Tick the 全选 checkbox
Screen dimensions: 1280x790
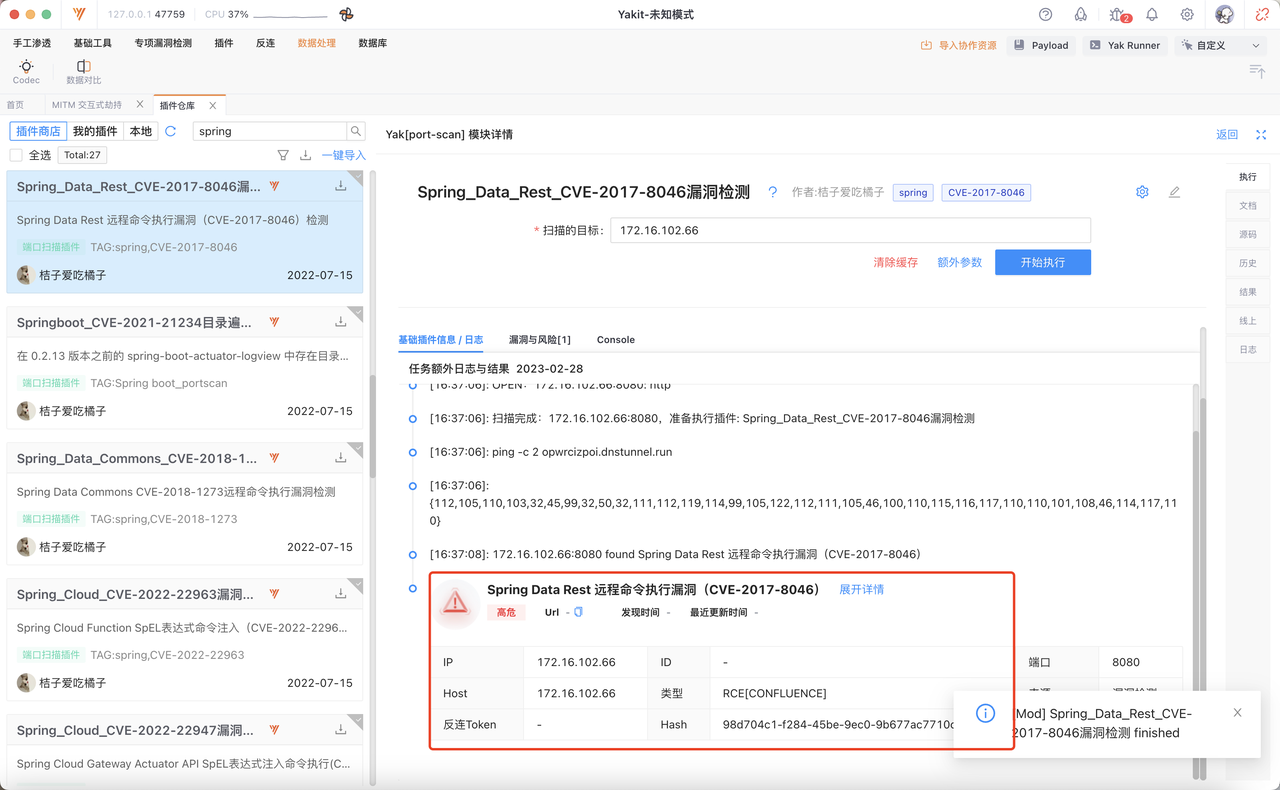point(16,155)
